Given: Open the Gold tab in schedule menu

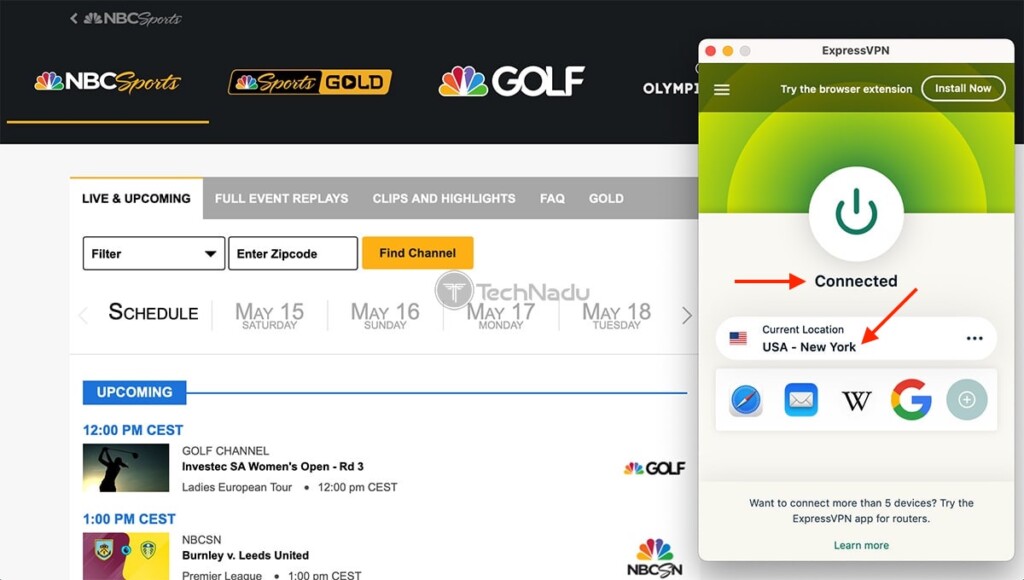Looking at the screenshot, I should tap(606, 199).
